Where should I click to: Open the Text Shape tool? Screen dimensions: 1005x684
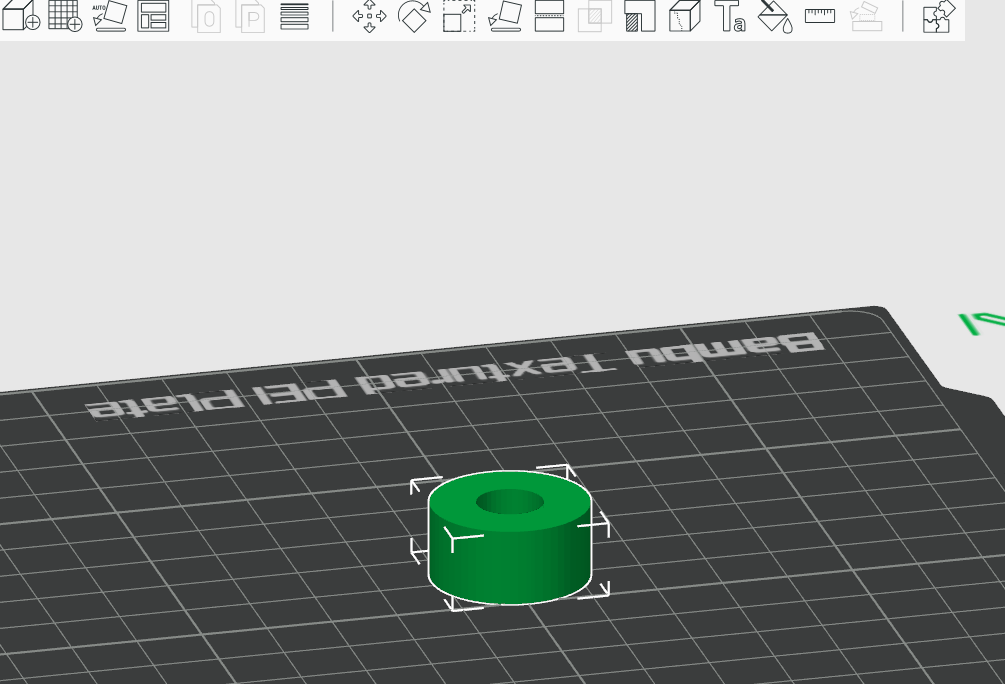click(730, 16)
